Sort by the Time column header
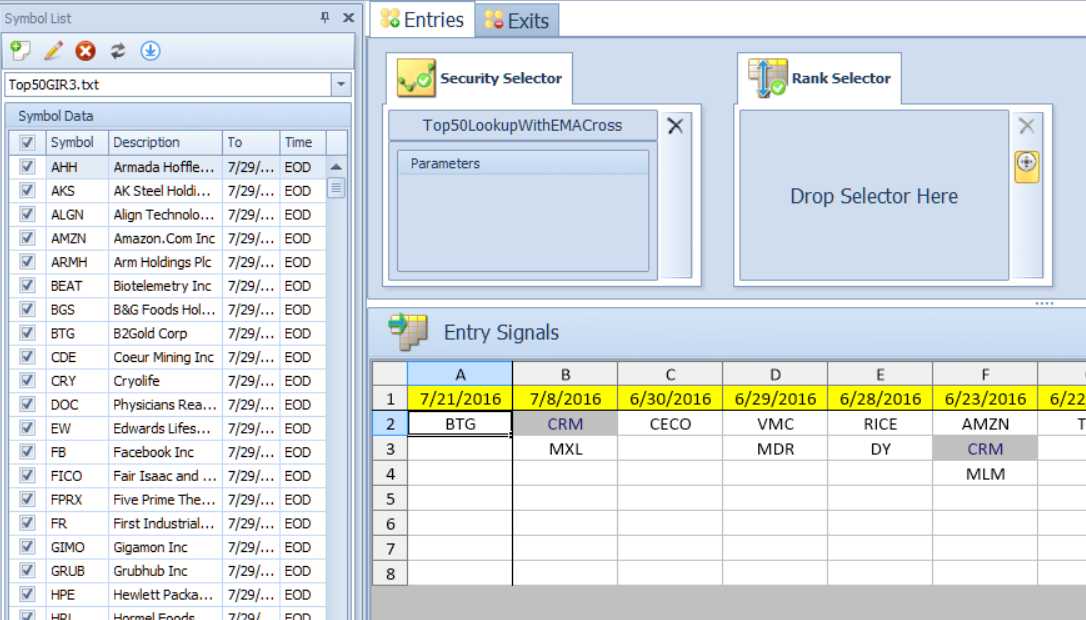This screenshot has width=1086, height=620. click(x=303, y=142)
